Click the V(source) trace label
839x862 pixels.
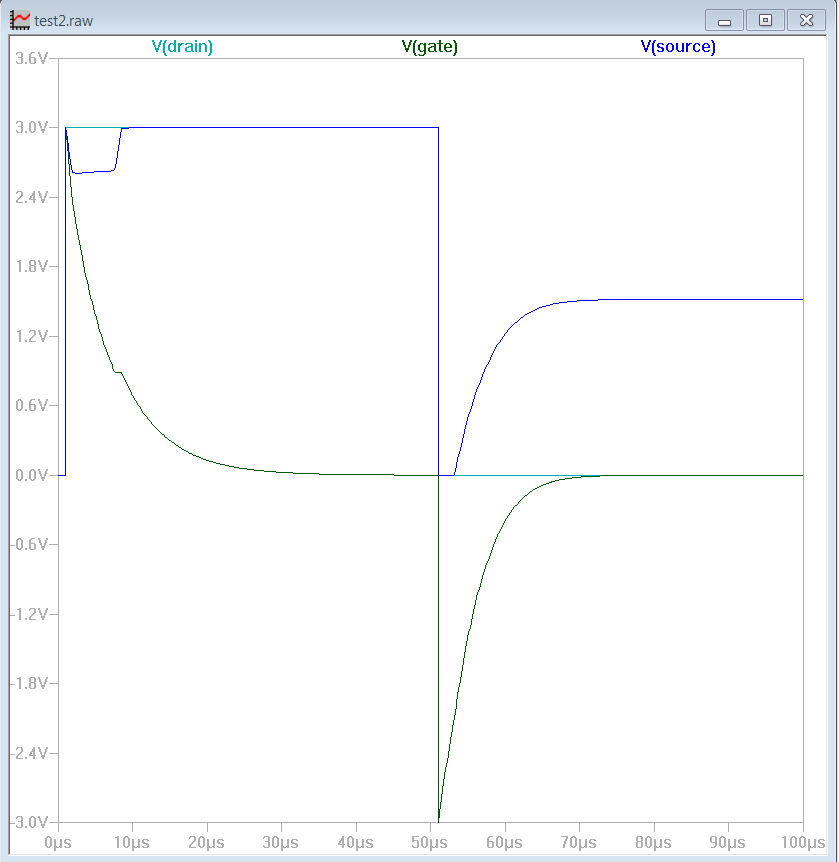pos(678,47)
